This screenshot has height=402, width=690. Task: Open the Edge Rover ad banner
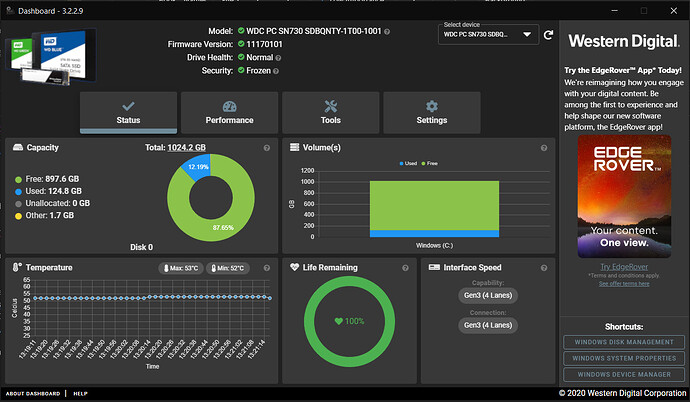pos(624,196)
